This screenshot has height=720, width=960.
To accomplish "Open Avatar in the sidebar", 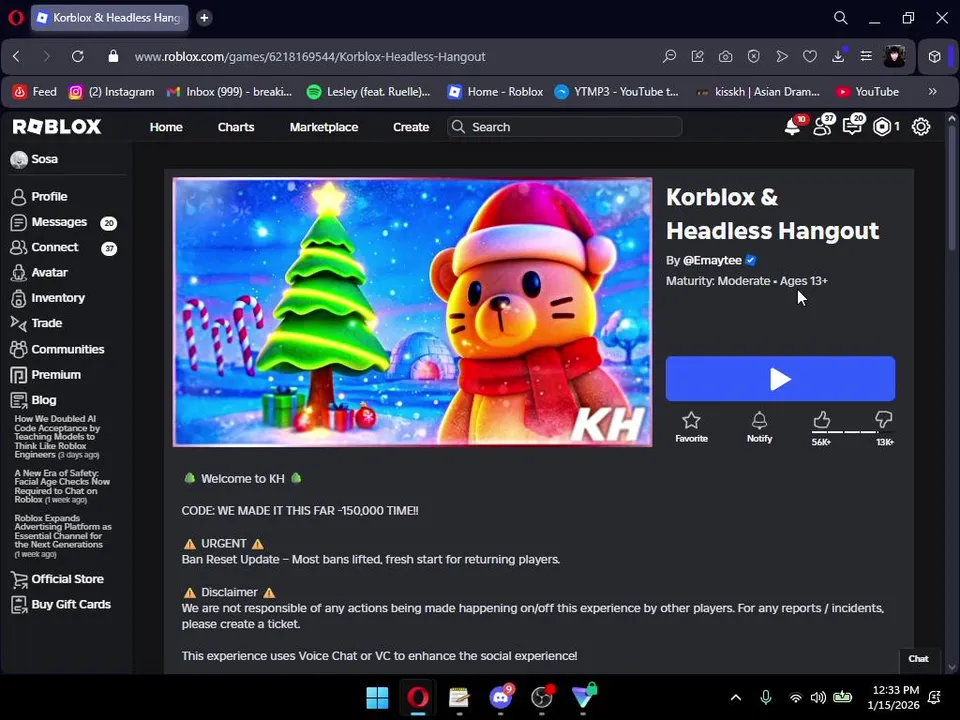I will coord(49,272).
